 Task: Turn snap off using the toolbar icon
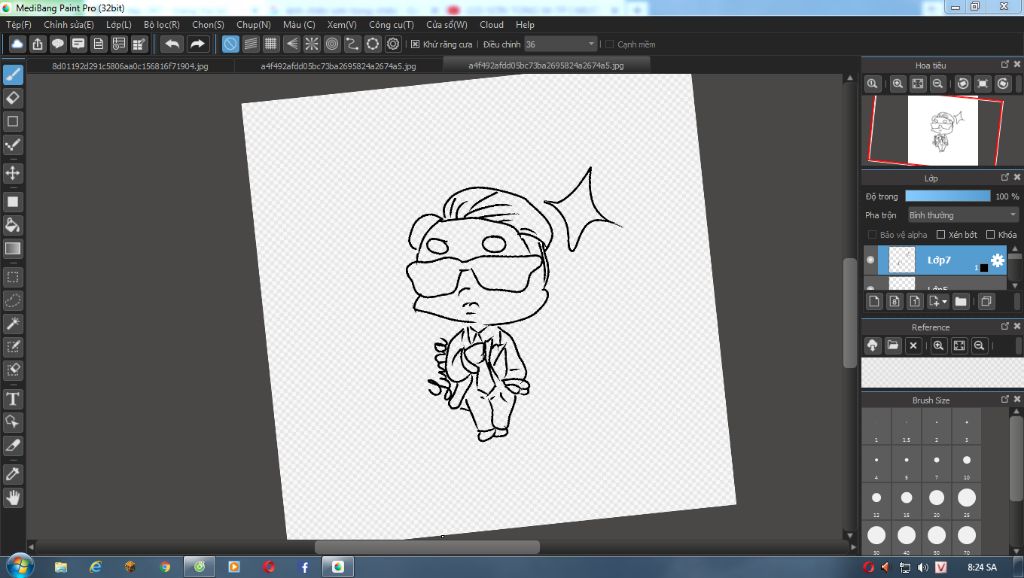(231, 44)
